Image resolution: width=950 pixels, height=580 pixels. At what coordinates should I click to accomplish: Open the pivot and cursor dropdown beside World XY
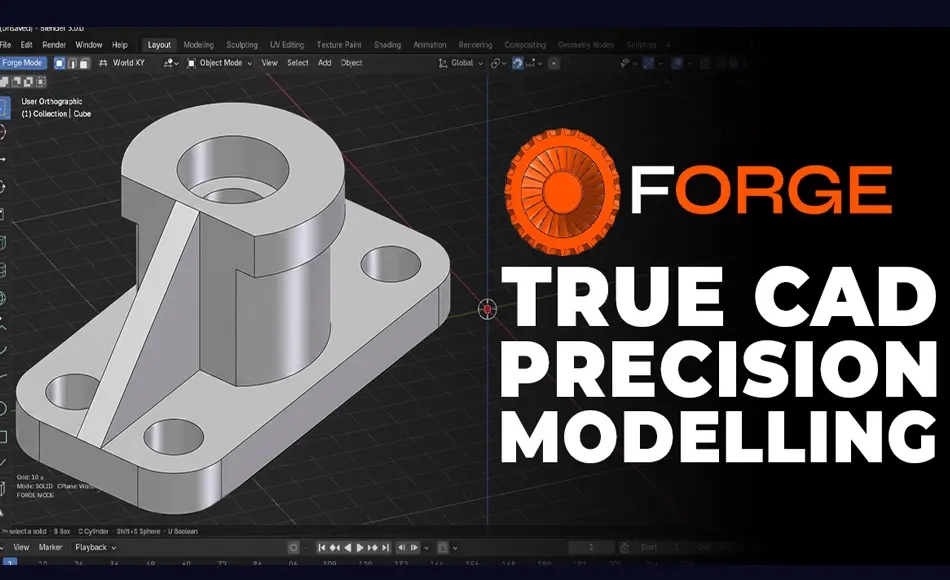(171, 63)
